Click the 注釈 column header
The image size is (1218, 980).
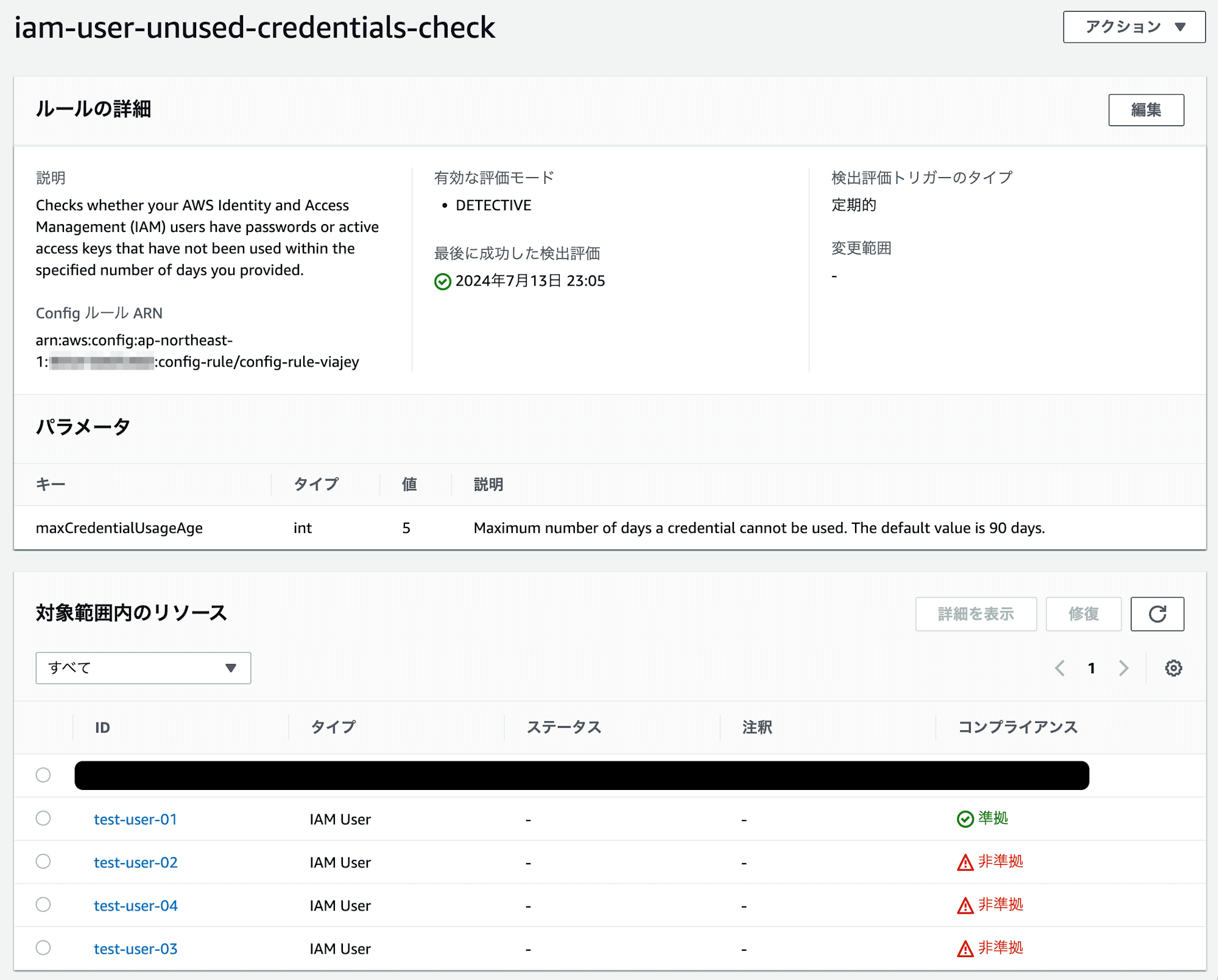click(x=757, y=727)
